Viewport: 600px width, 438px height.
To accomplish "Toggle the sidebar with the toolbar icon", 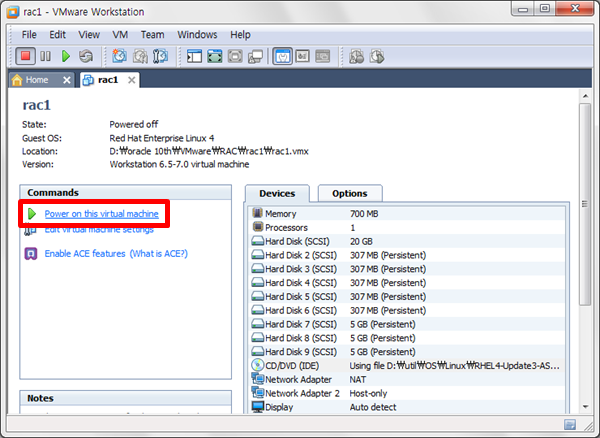I will tap(194, 56).
